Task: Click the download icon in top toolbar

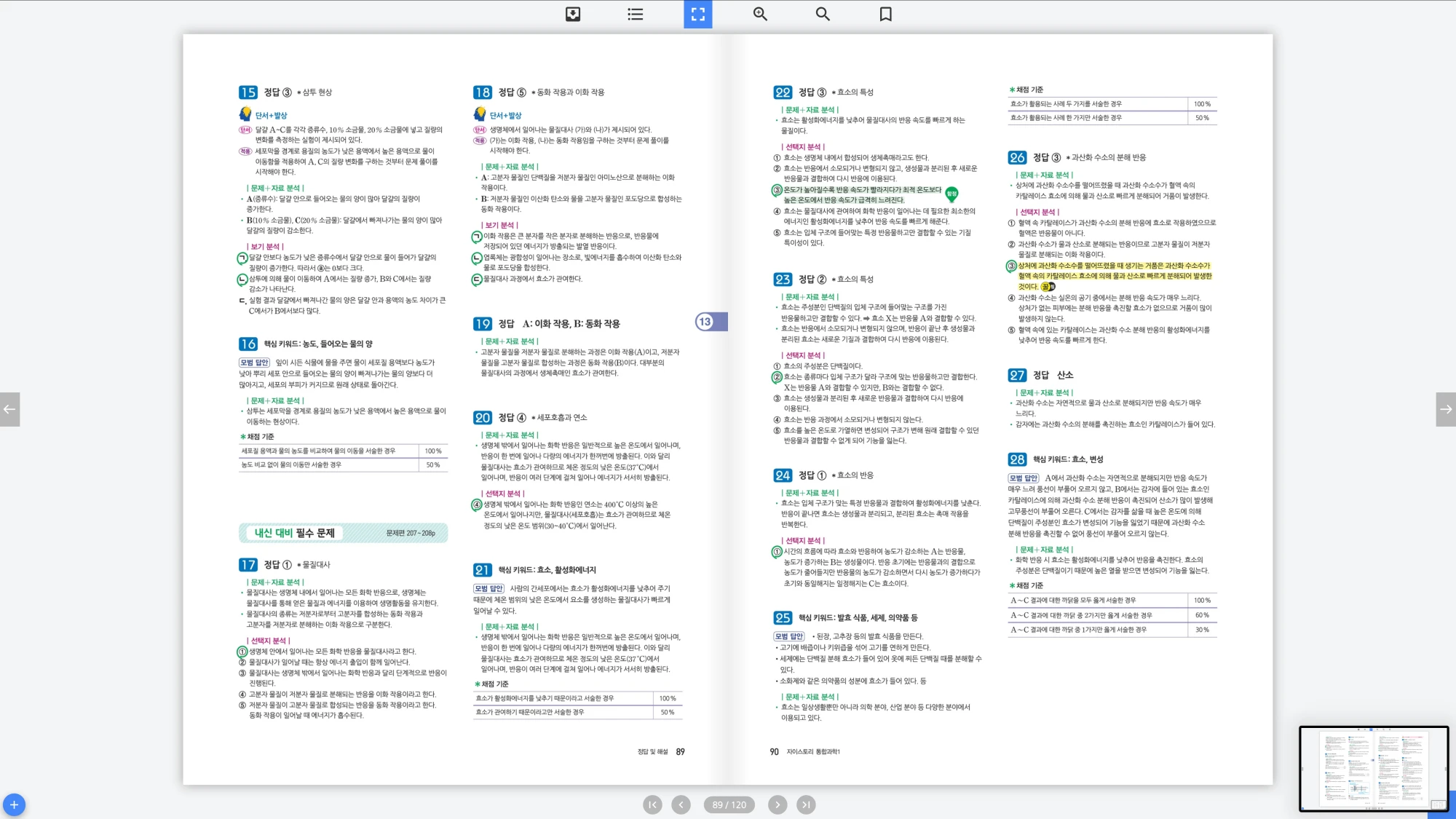Action: (573, 14)
